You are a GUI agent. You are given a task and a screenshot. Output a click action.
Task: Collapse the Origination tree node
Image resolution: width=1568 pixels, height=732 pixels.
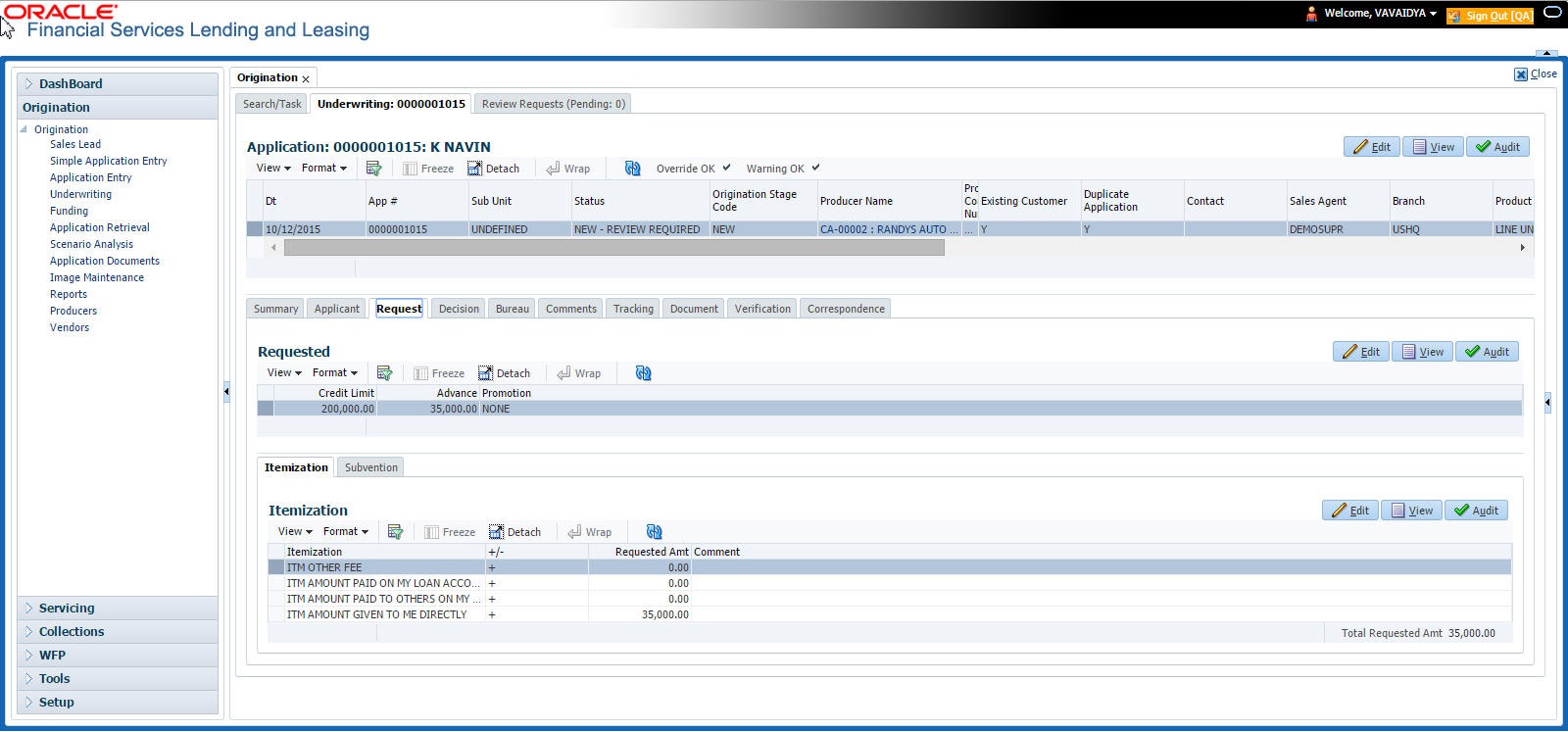click(x=24, y=129)
